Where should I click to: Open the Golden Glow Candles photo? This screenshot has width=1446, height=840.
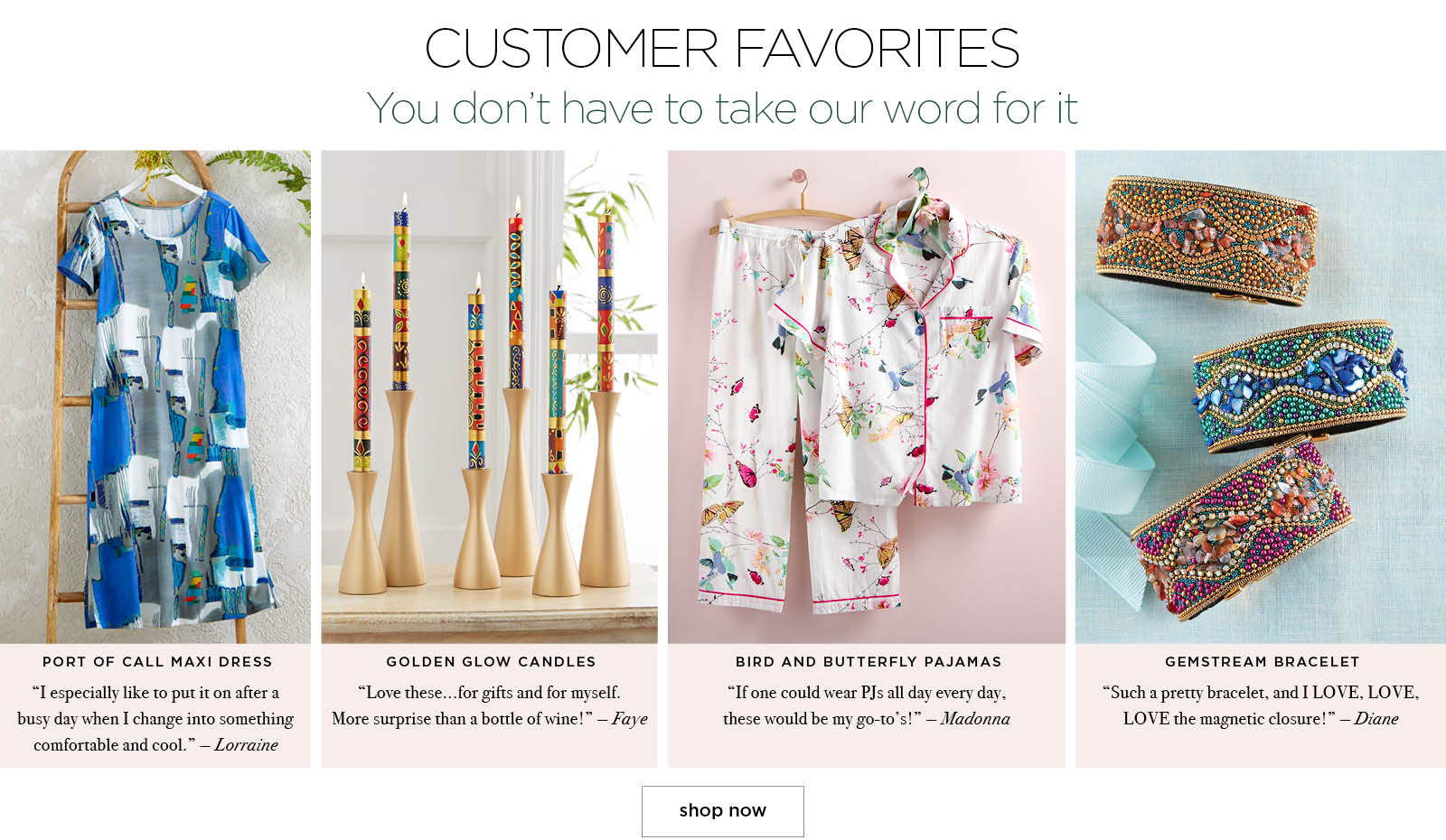coord(489,397)
